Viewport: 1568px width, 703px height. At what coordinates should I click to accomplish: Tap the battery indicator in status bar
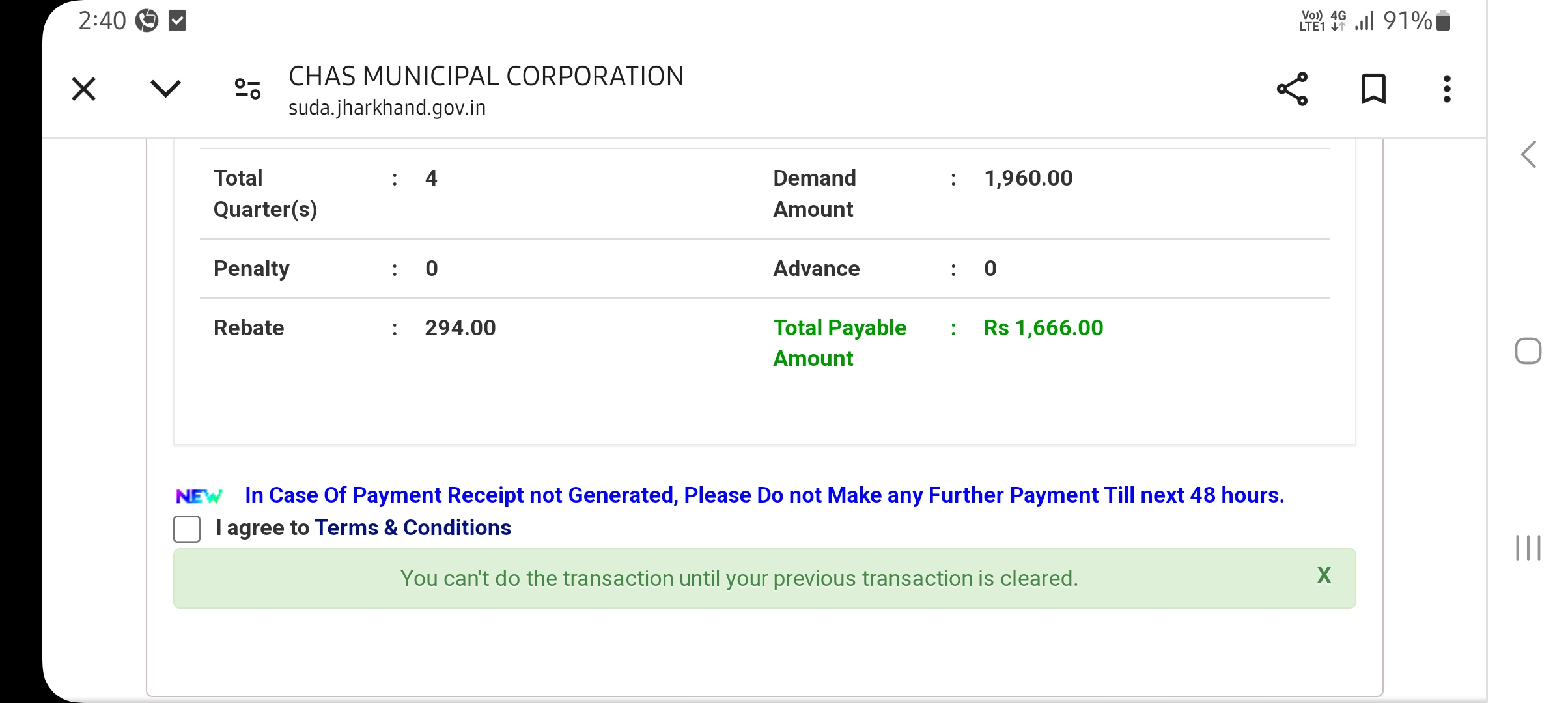point(1443,21)
